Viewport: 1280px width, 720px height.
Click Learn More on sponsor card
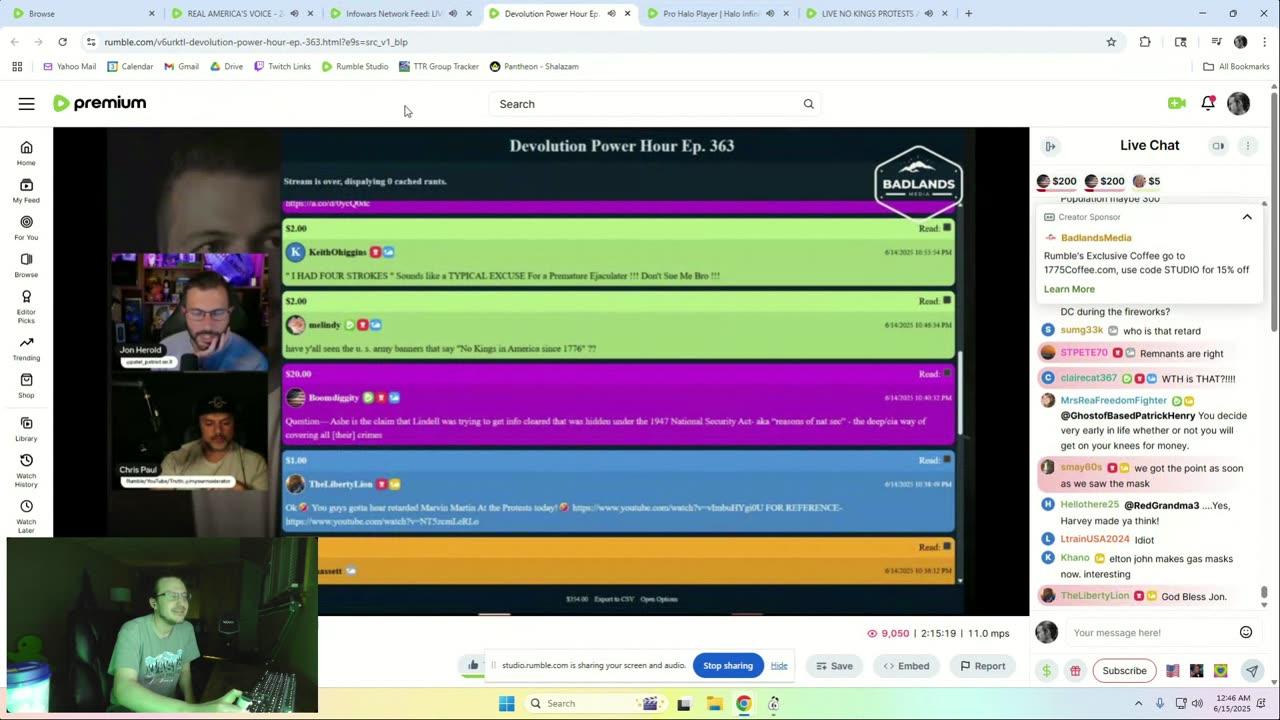[1069, 289]
